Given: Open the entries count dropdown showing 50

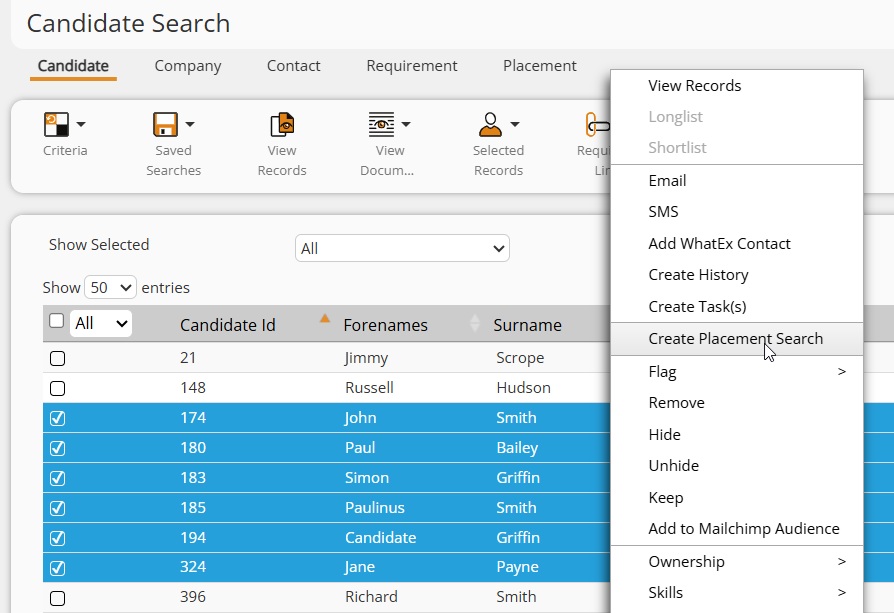Looking at the screenshot, I should (111, 288).
